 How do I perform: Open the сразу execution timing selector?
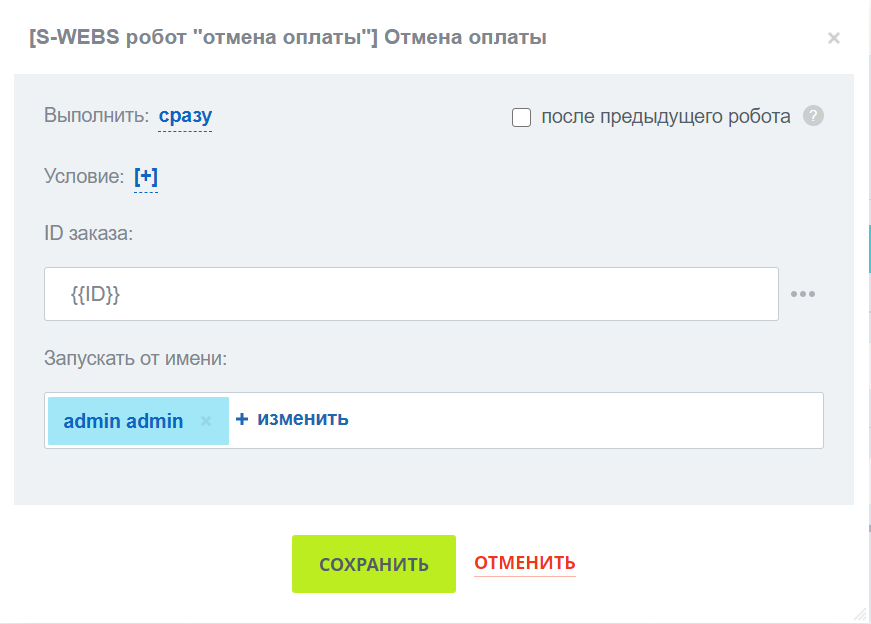[x=185, y=115]
